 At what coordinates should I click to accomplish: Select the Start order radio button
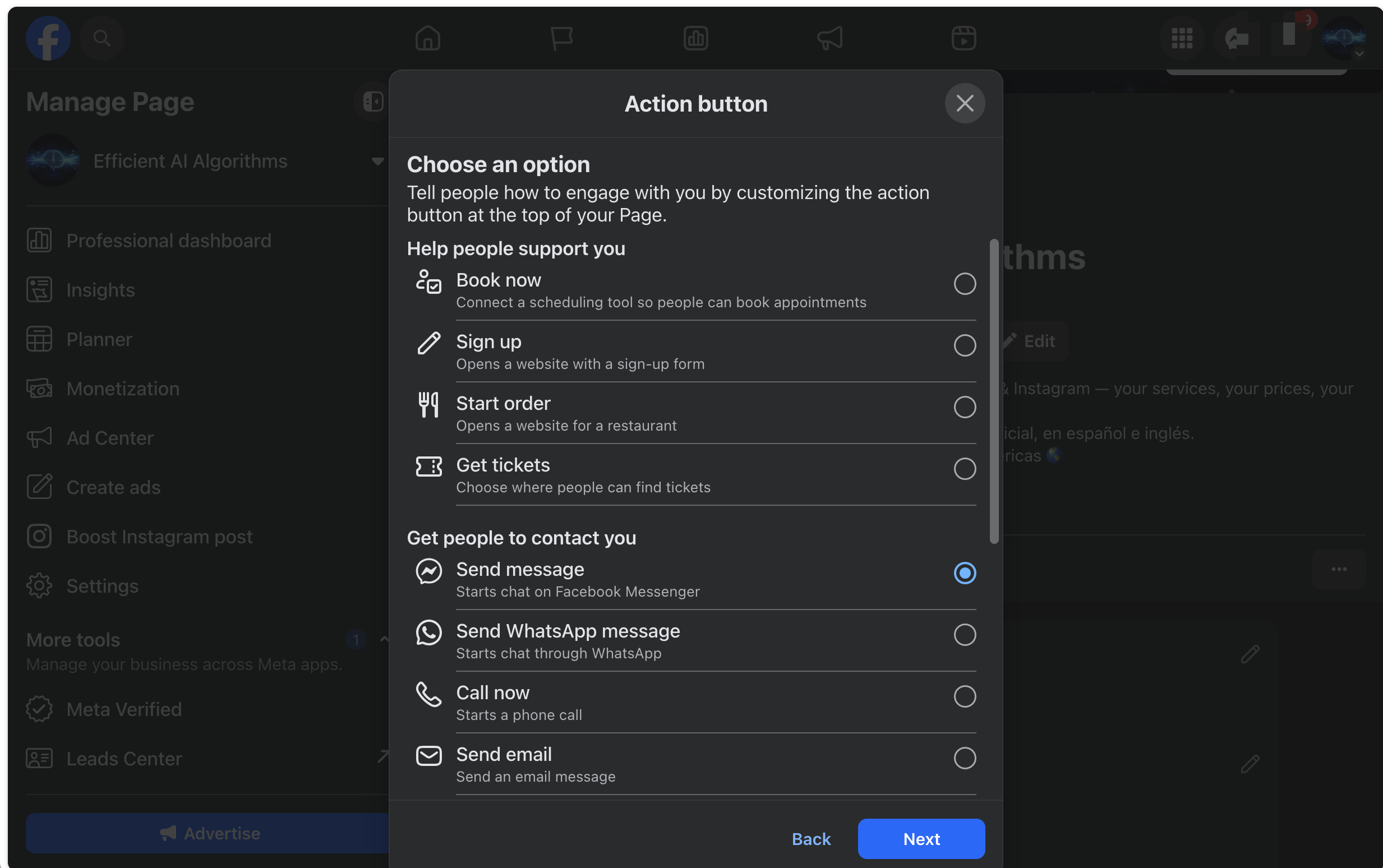point(965,407)
